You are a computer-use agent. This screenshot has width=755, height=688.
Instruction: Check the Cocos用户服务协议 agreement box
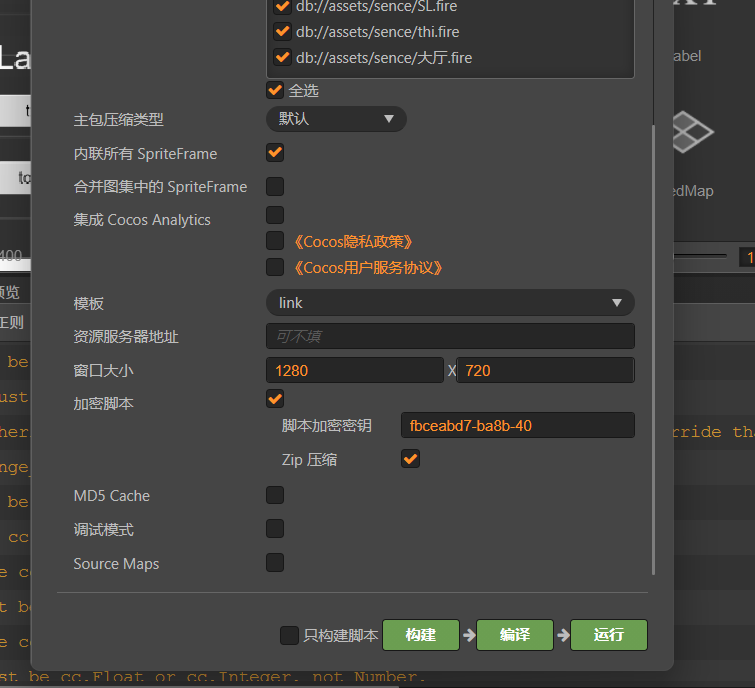coord(275,267)
